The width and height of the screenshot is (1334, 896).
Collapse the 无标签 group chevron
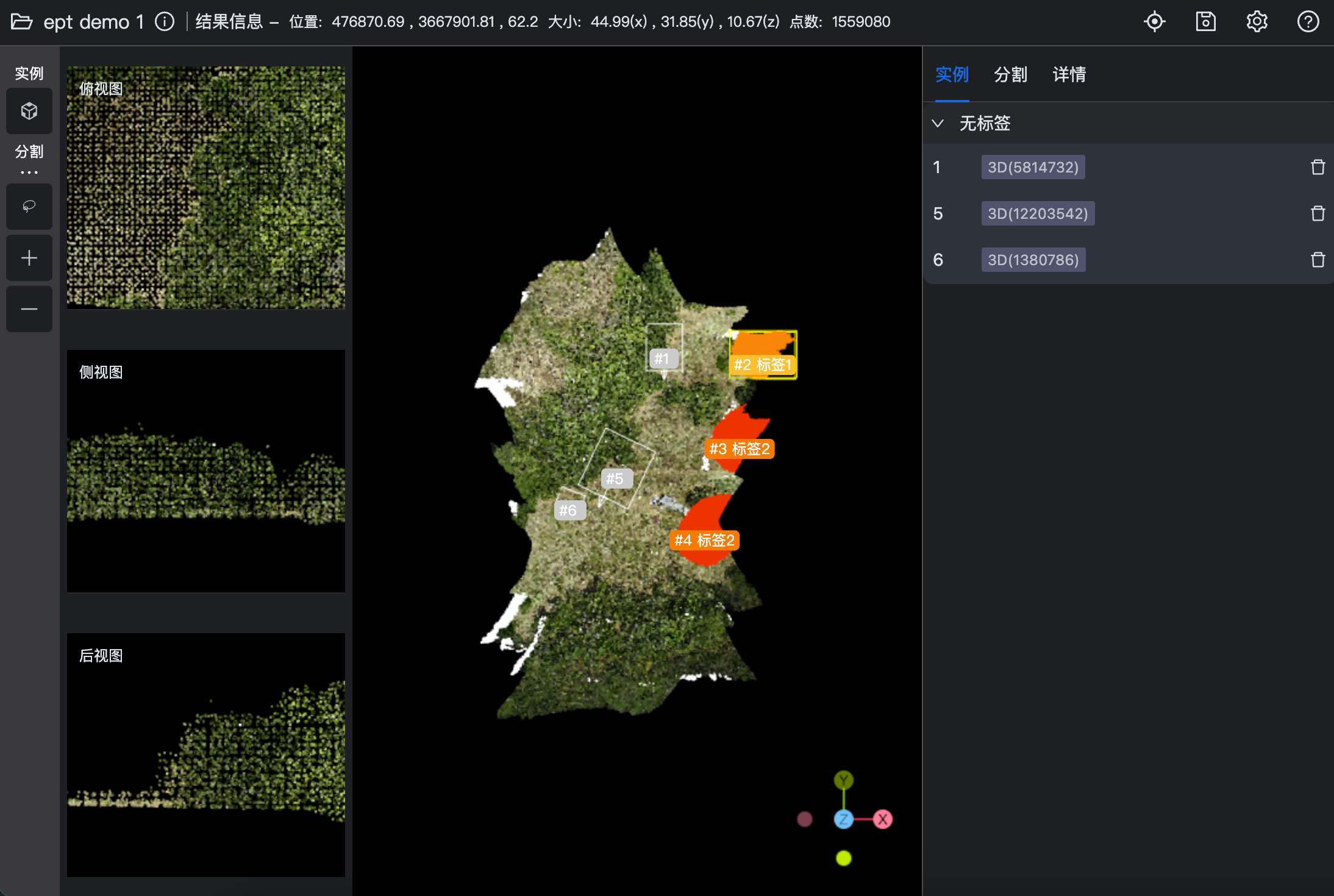coord(938,123)
